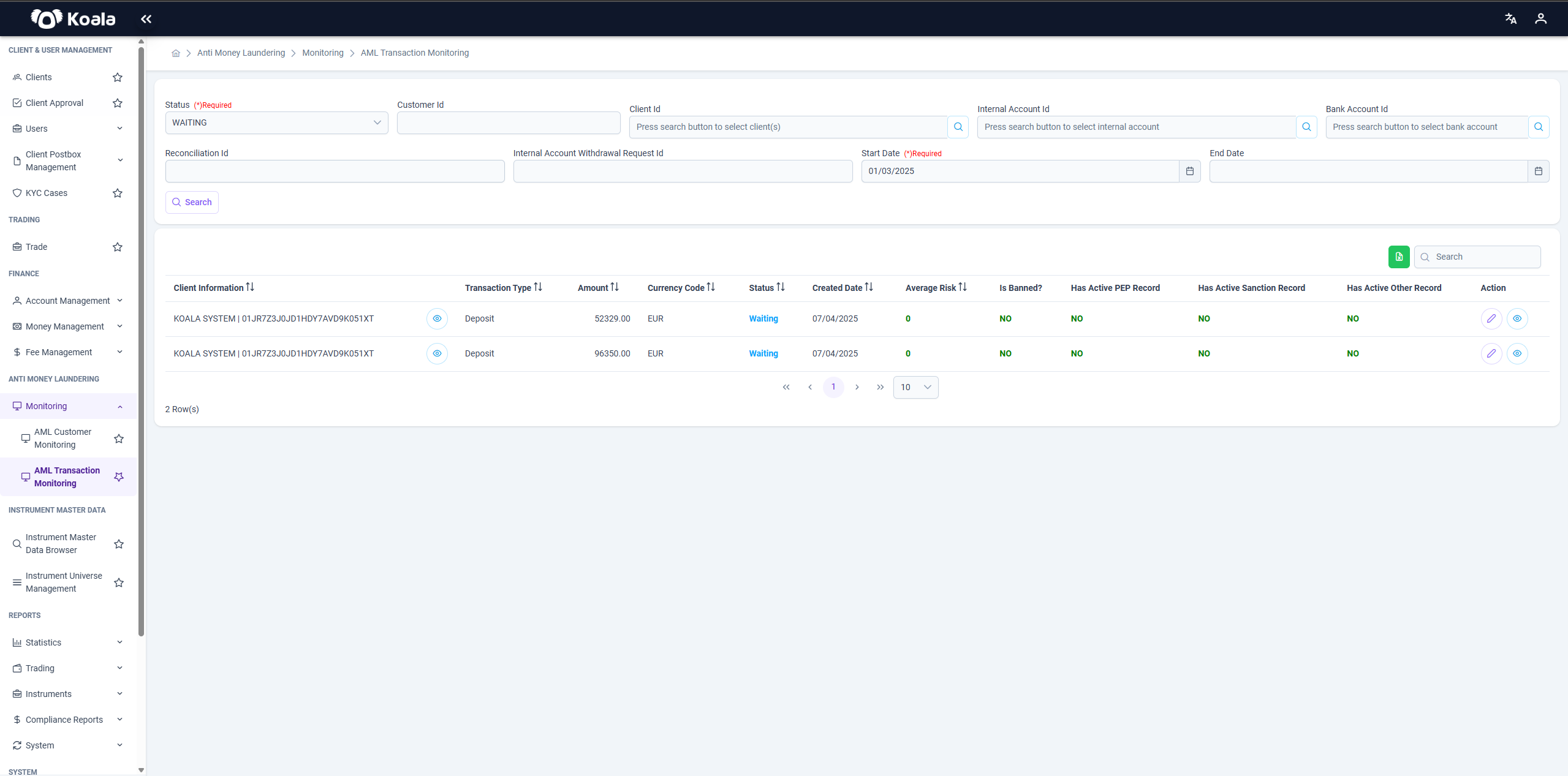Expand the Users menu
Screen dimensions: 1568x776
tap(67, 129)
